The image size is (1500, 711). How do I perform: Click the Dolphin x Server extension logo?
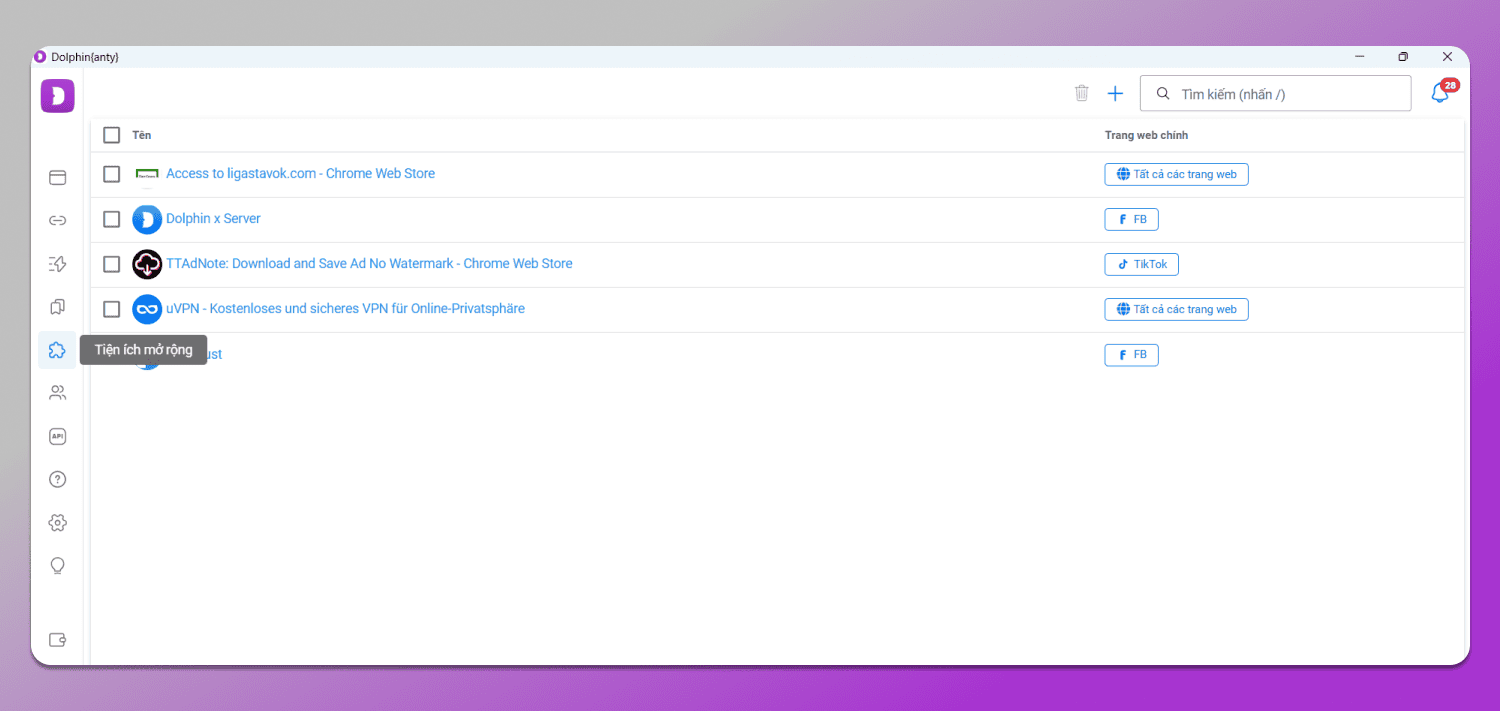pos(147,219)
